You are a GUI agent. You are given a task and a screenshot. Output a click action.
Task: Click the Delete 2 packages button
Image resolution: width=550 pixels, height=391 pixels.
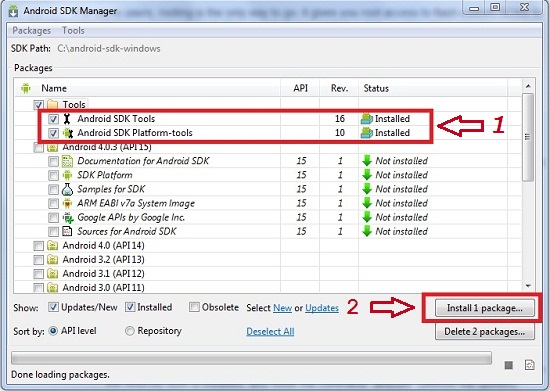coord(485,332)
